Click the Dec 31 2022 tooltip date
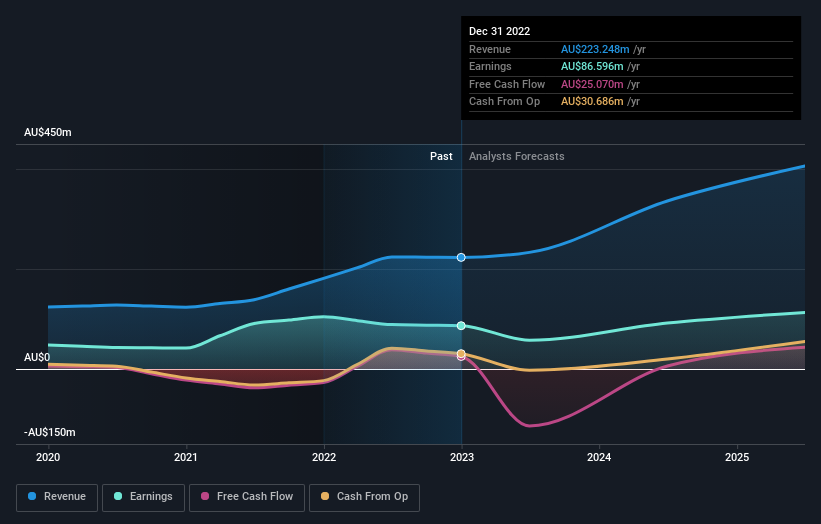 (500, 31)
